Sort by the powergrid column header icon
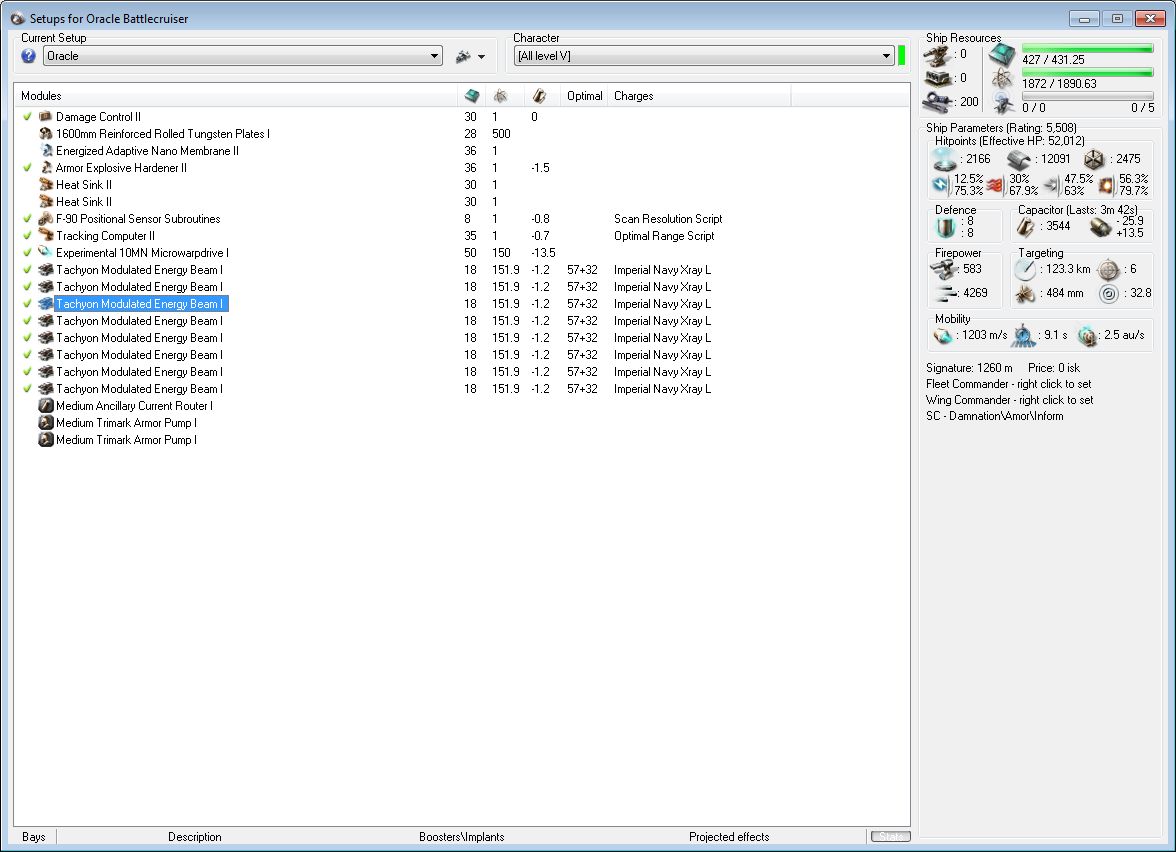 pyautogui.click(x=500, y=96)
